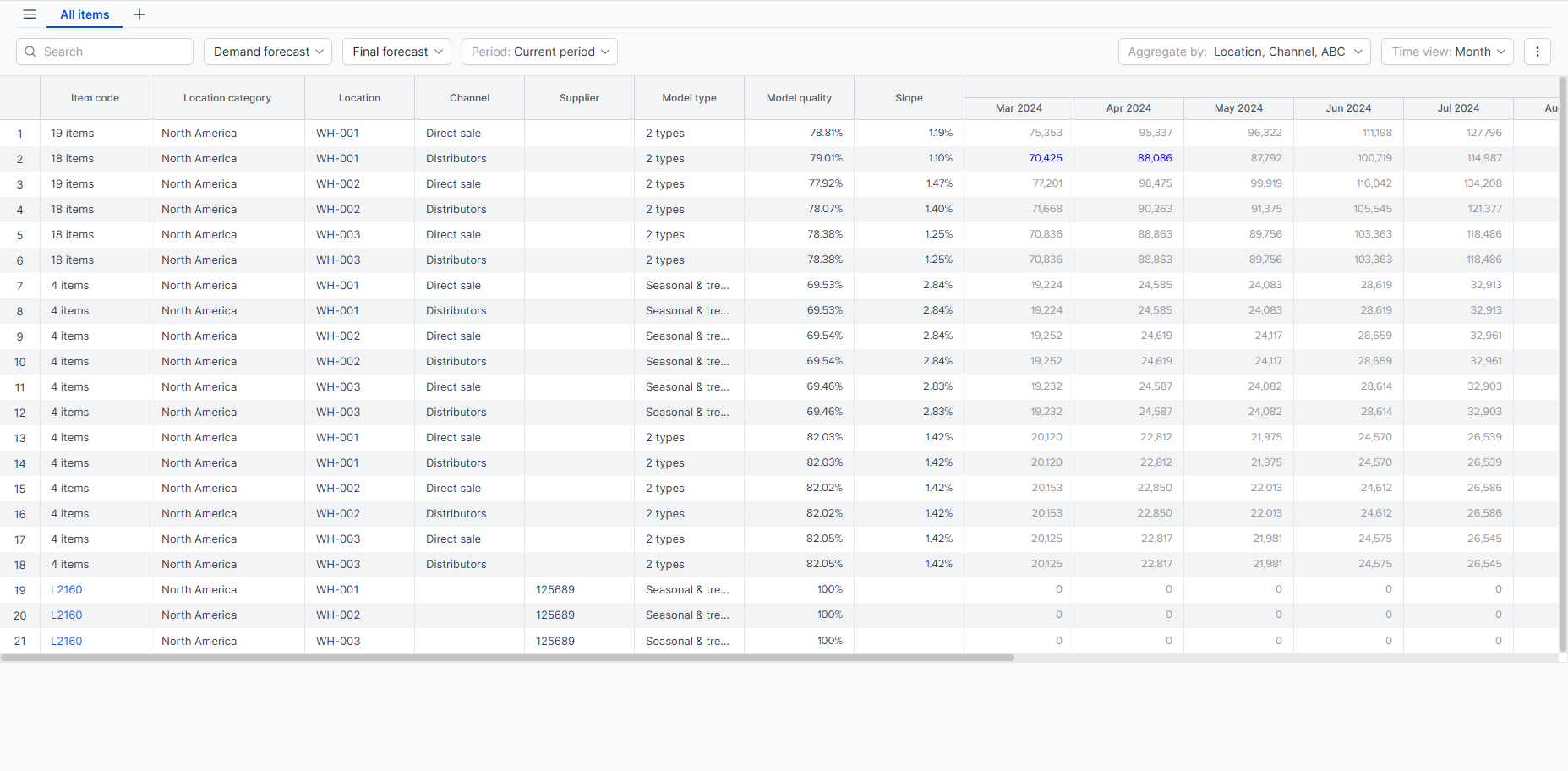Click the vertical scrollbar on the right edge
This screenshot has height=771, width=1568.
tap(1563, 364)
